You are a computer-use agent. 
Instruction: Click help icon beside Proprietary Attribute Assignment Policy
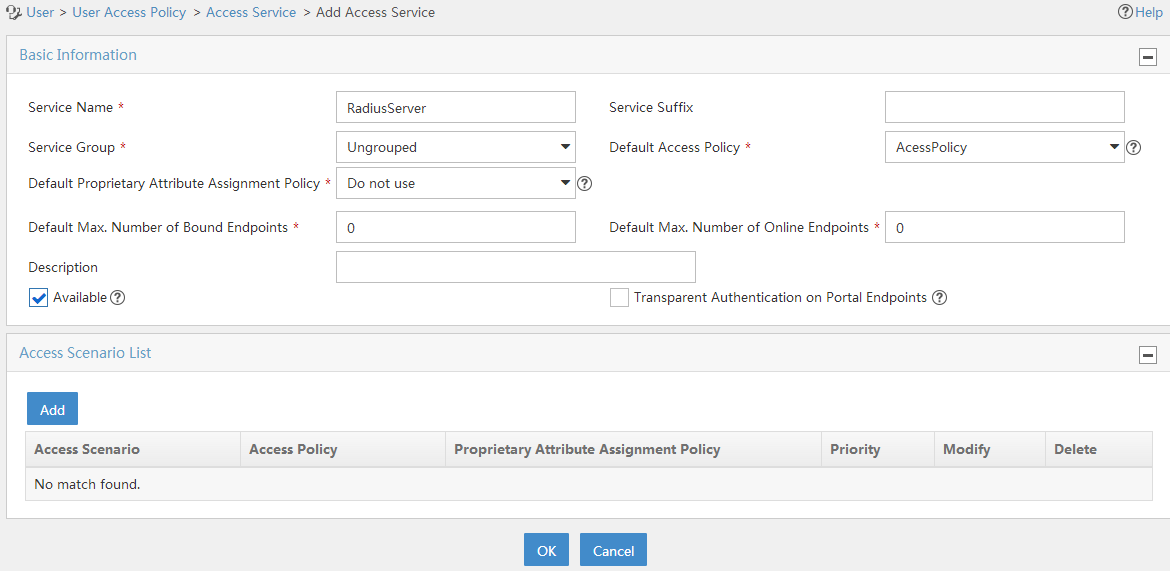tap(584, 183)
